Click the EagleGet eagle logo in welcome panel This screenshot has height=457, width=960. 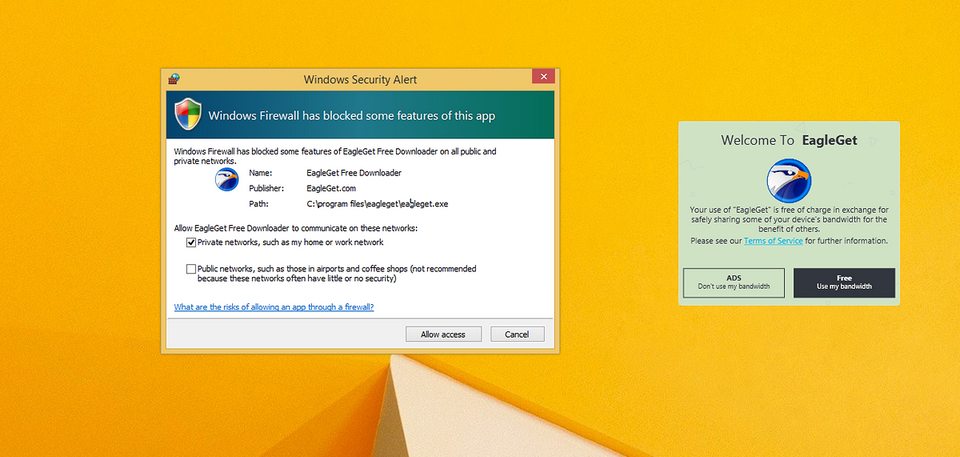click(x=789, y=181)
